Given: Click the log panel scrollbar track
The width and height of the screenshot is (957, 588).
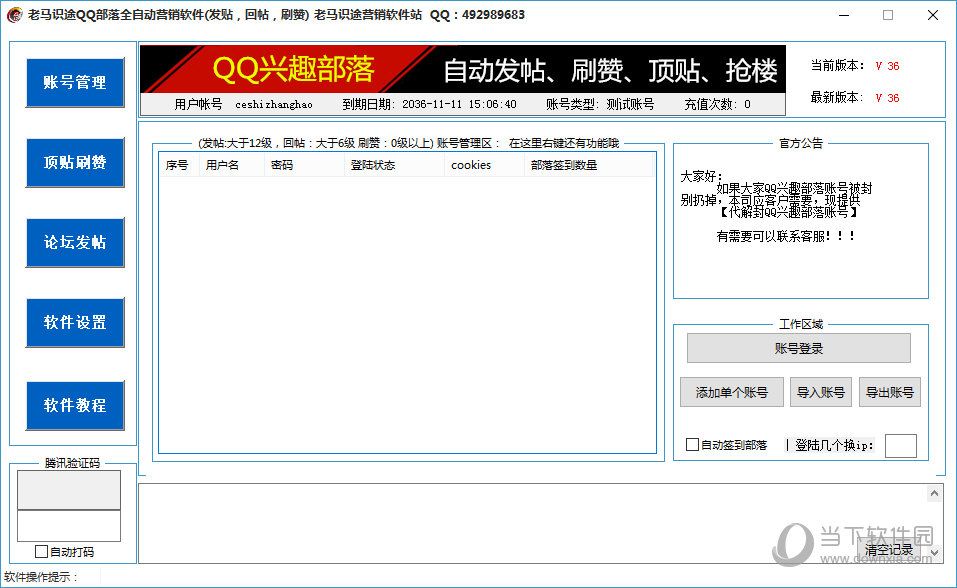Looking at the screenshot, I should coord(936,520).
